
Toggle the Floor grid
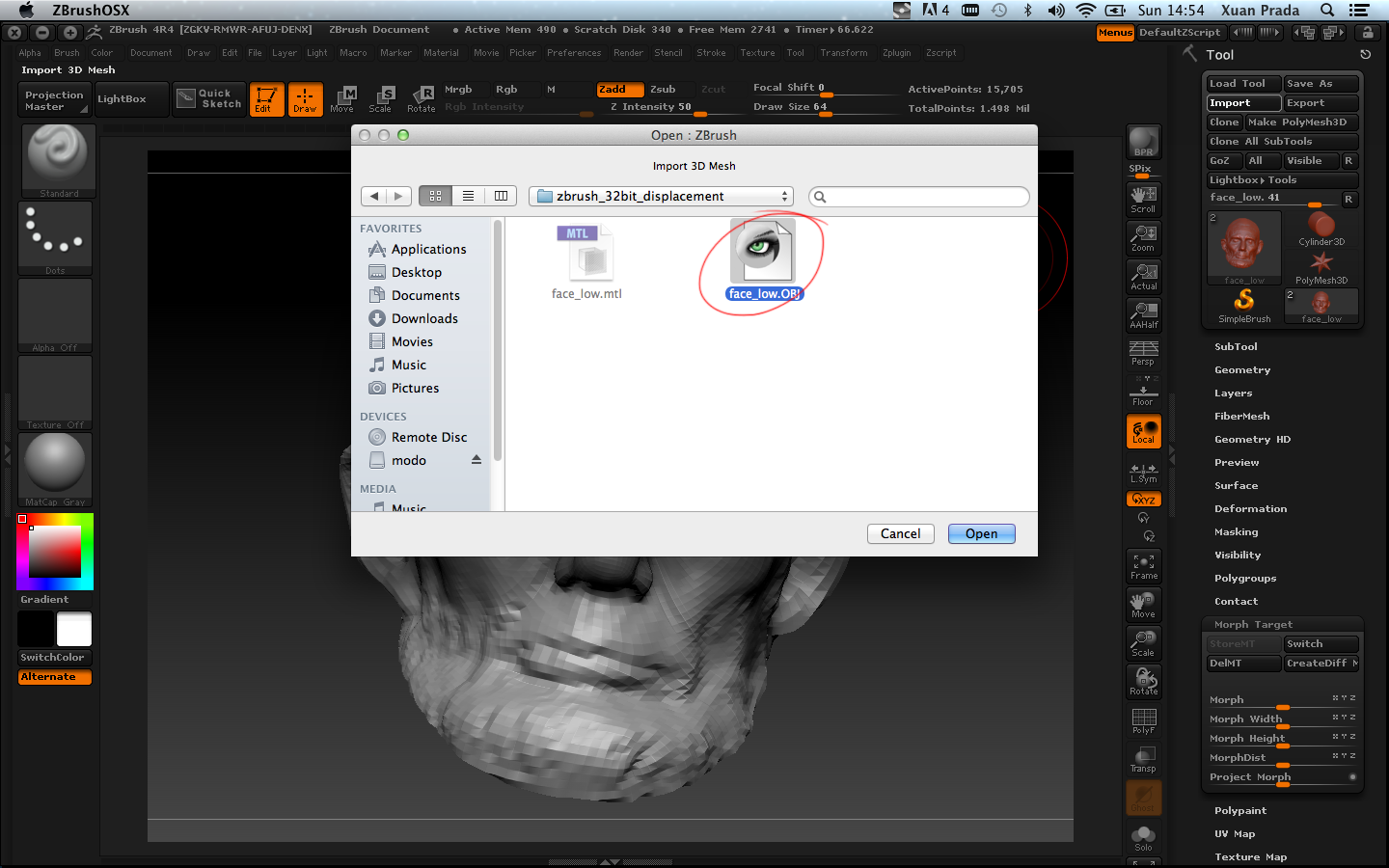click(x=1144, y=392)
